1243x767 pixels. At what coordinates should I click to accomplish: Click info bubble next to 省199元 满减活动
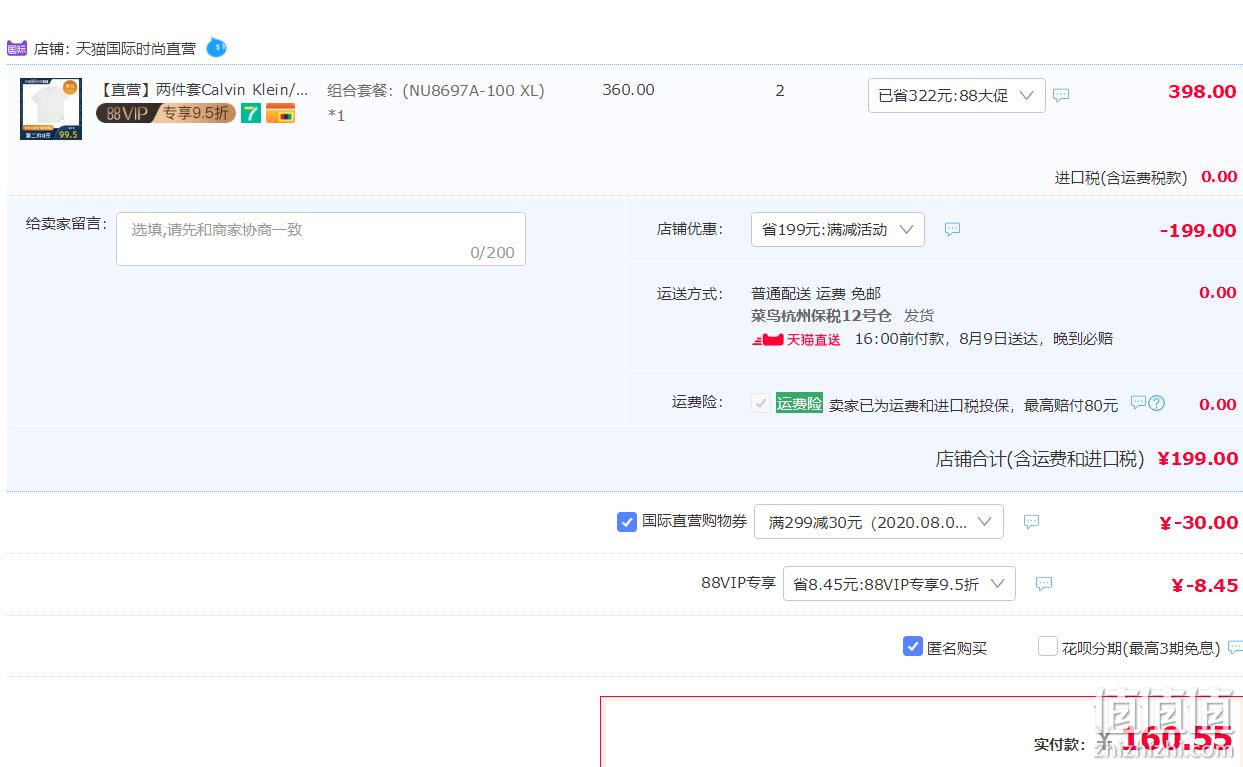point(952,229)
